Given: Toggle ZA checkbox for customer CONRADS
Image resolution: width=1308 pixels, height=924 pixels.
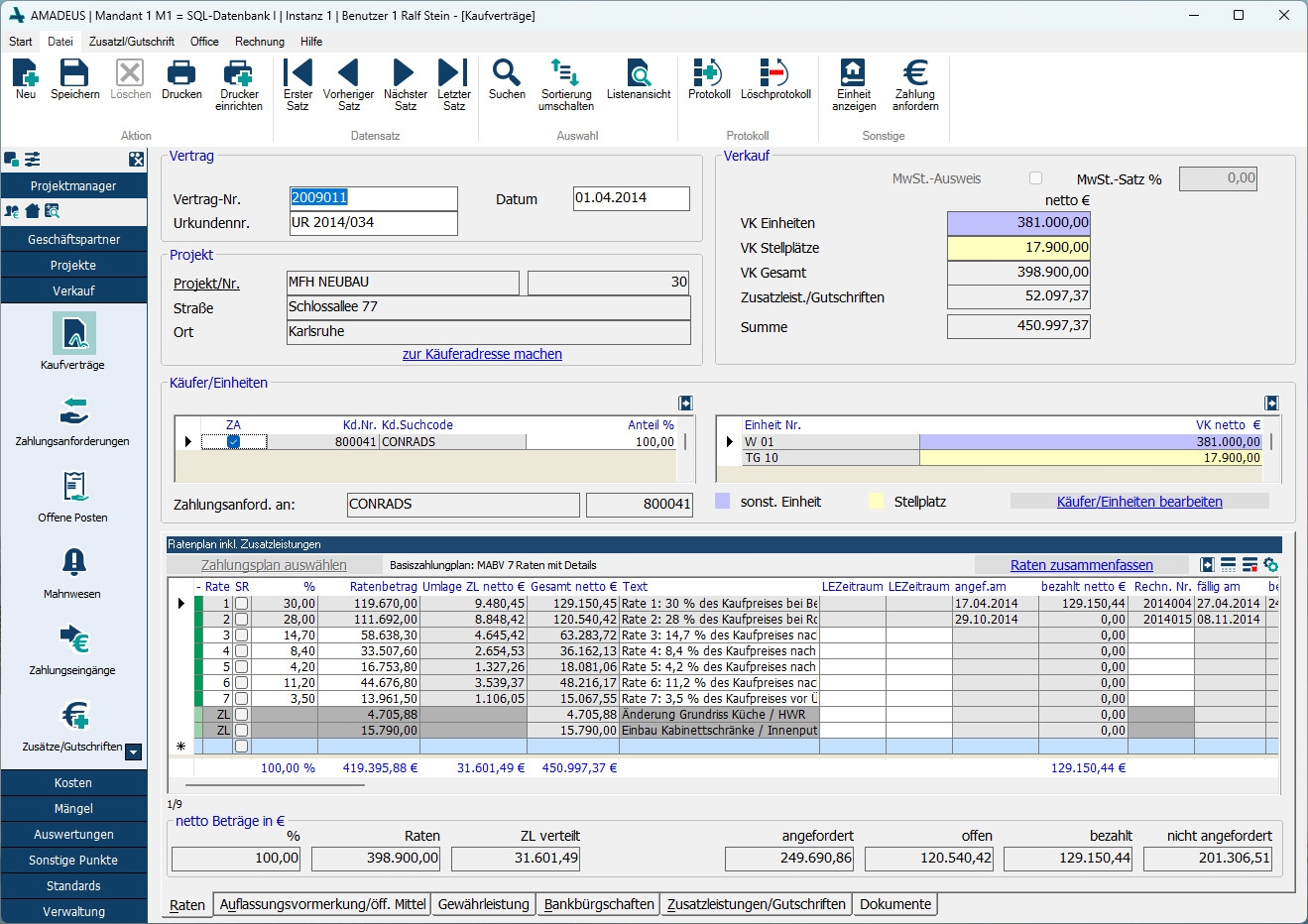Looking at the screenshot, I should pos(233,442).
